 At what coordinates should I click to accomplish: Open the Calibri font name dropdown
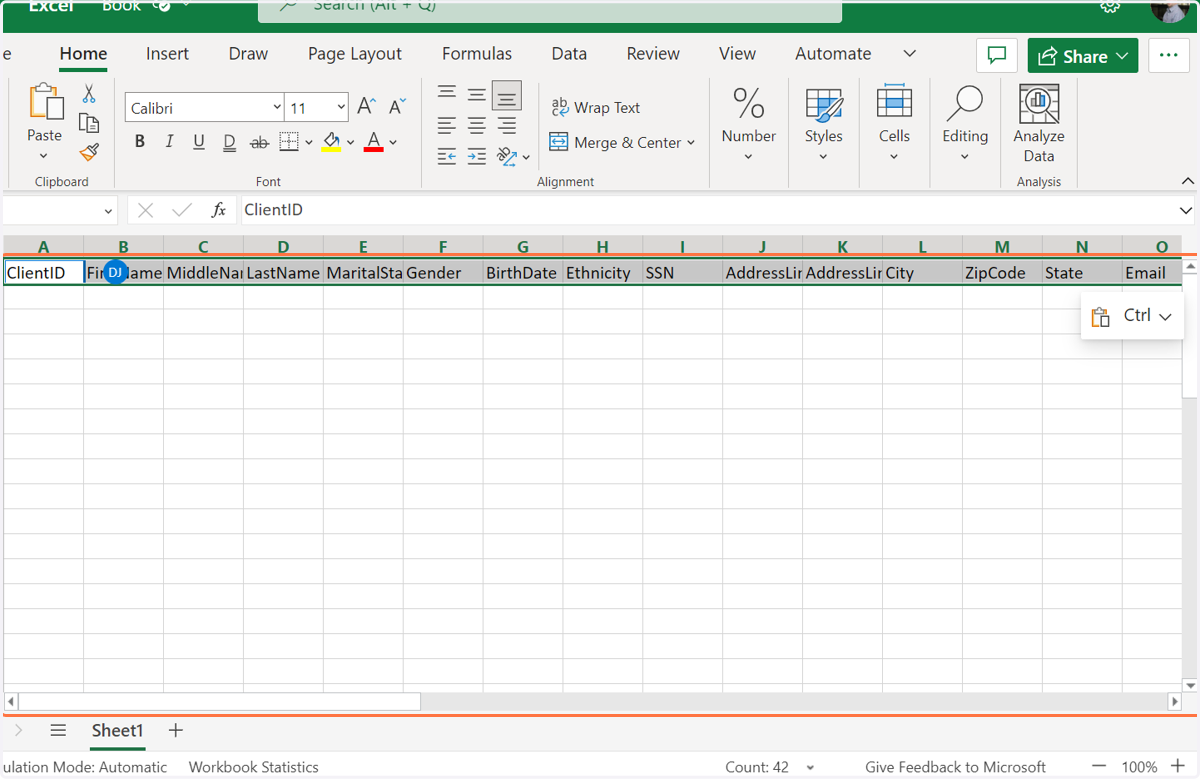277,107
